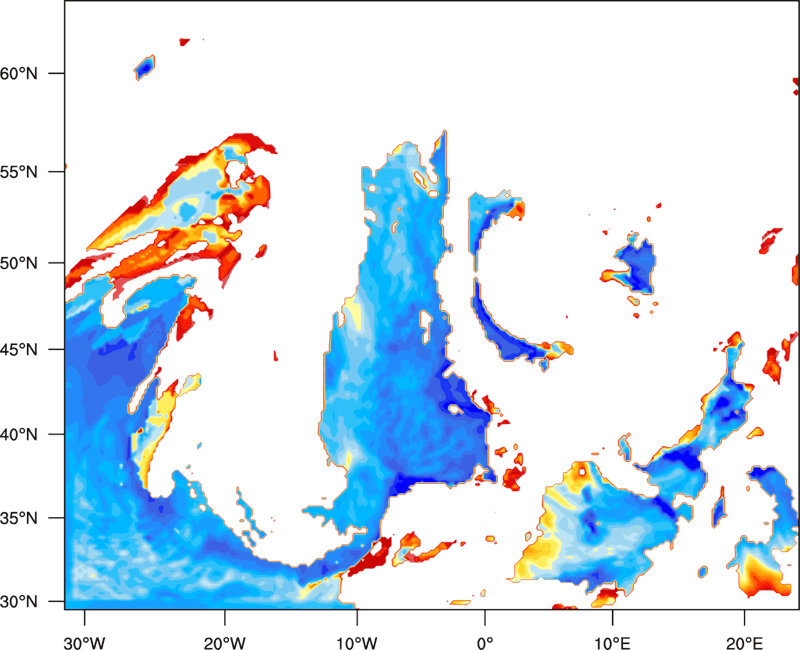The width and height of the screenshot is (800, 650).
Task: Click the 35°N latitude label
Action: 19,518
